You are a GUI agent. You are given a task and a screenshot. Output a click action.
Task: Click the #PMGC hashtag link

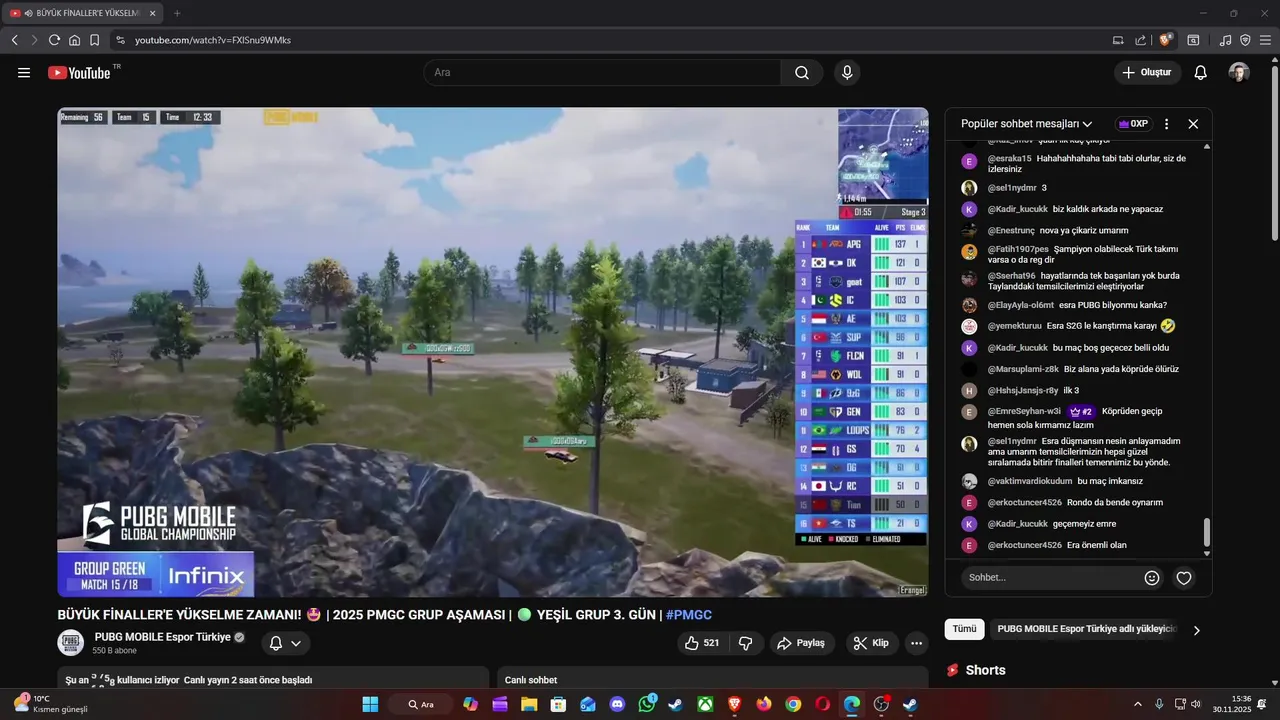tap(689, 615)
